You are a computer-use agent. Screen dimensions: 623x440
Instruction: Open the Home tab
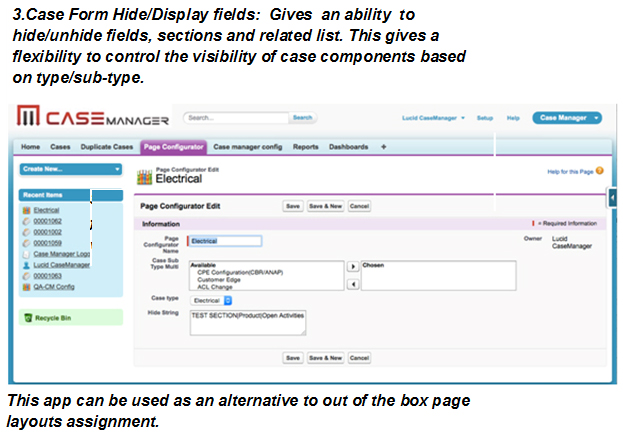click(31, 147)
